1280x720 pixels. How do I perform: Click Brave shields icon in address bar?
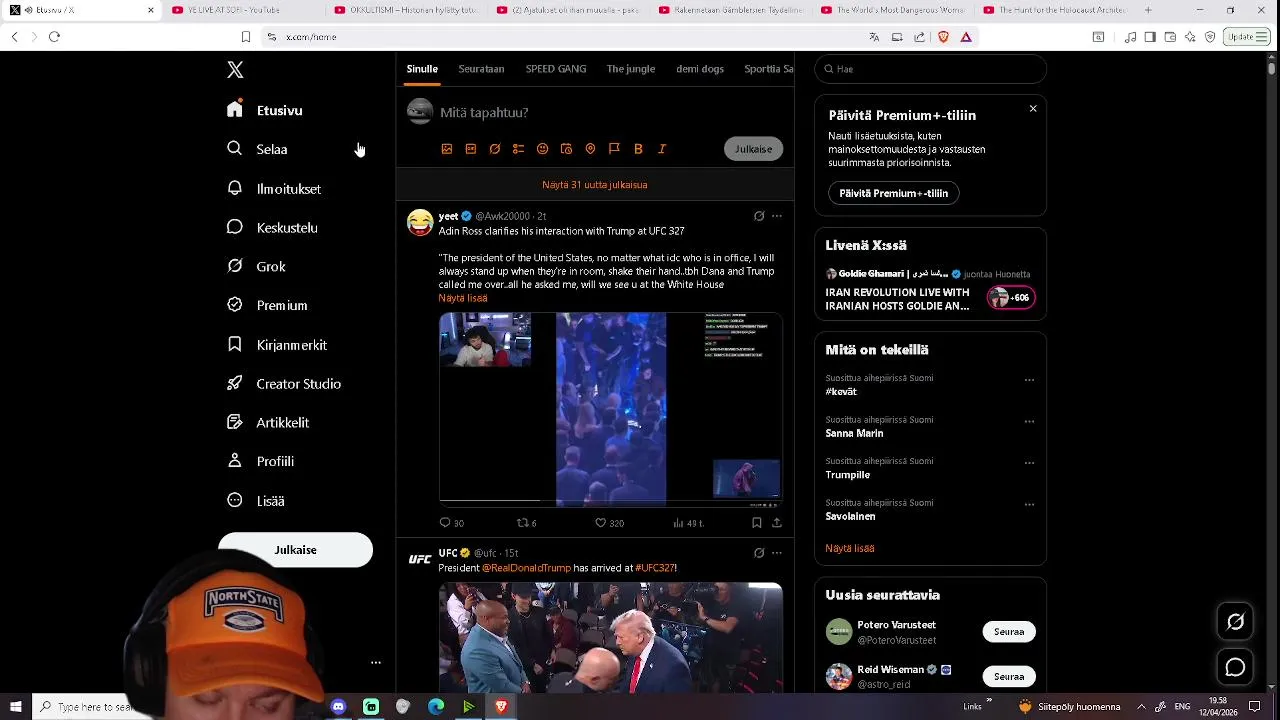pos(943,37)
